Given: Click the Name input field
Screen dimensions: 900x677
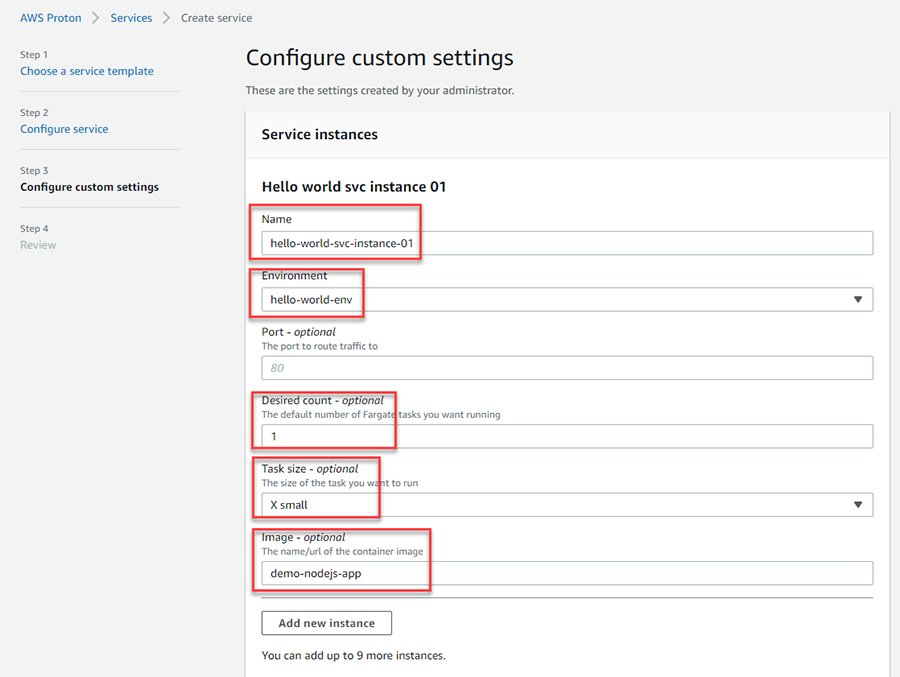Looking at the screenshot, I should [x=565, y=241].
